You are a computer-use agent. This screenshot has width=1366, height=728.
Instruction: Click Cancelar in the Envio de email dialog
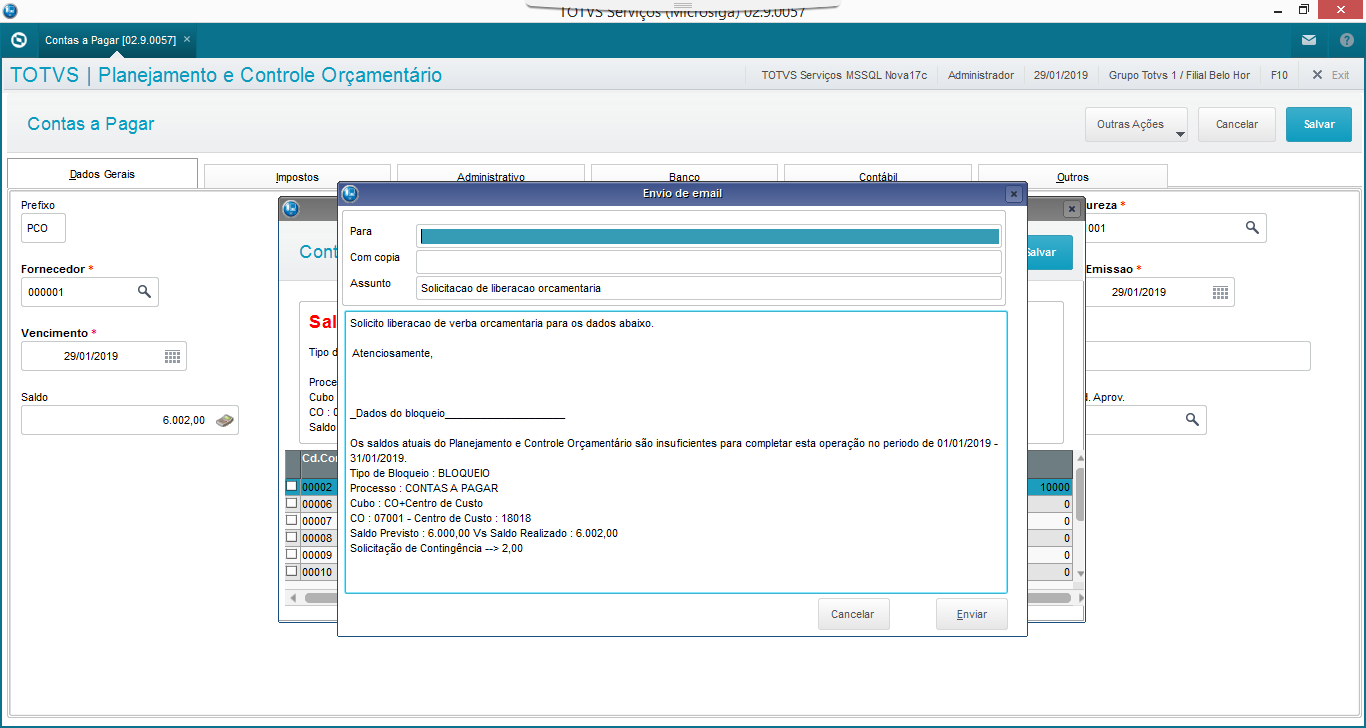(853, 614)
